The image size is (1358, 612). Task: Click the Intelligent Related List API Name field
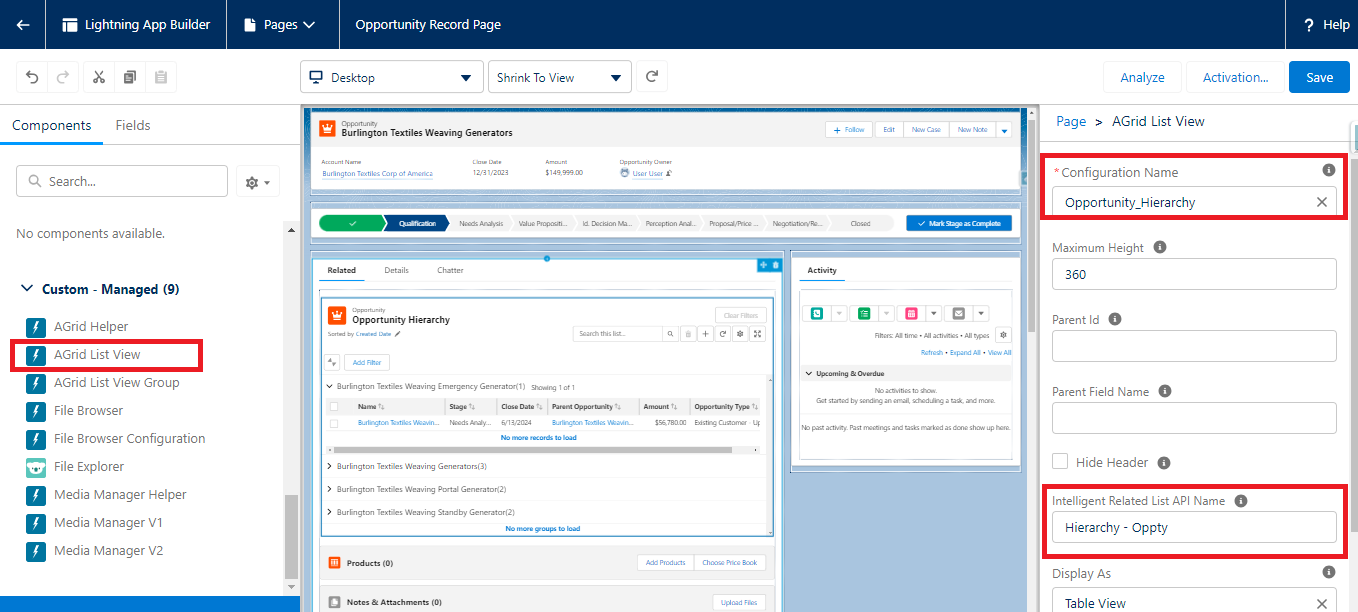point(1194,527)
